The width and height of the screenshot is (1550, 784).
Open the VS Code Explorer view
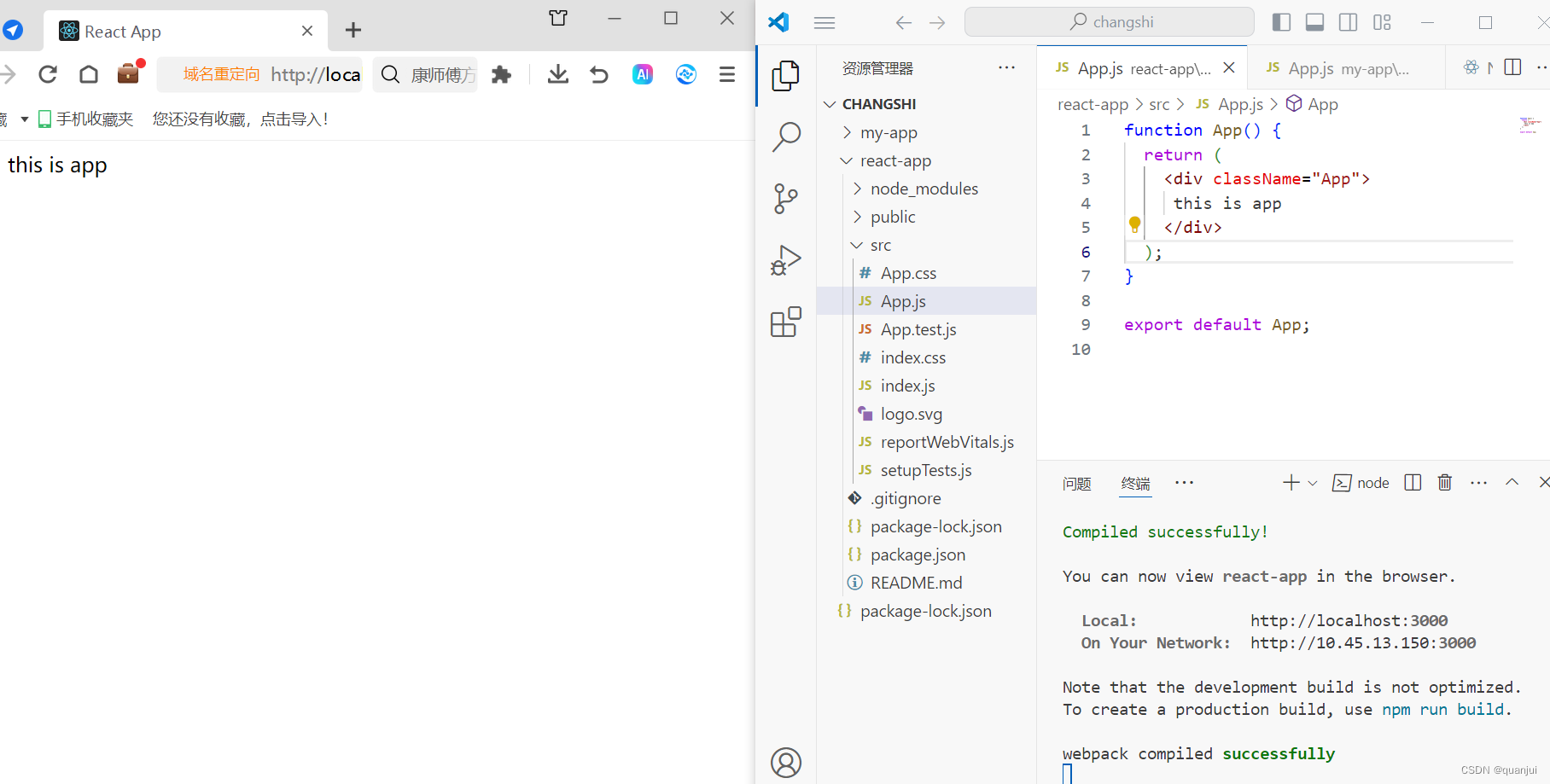[785, 76]
